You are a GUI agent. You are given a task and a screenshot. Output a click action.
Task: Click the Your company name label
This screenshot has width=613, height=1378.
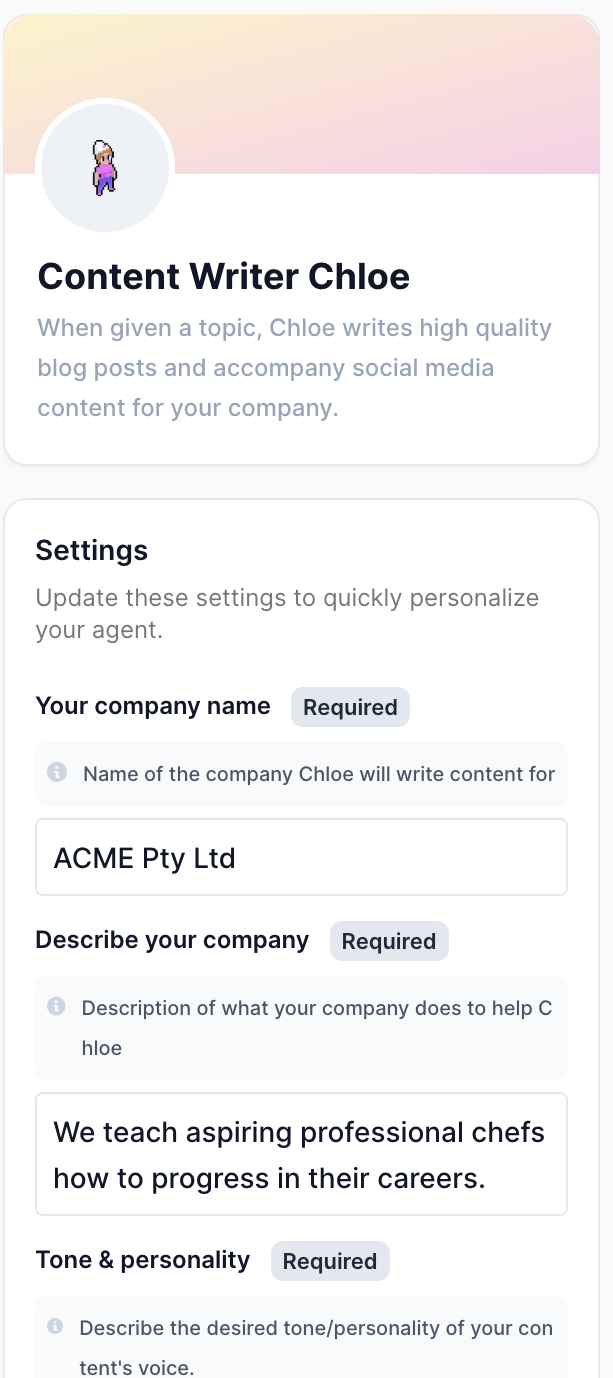153,706
